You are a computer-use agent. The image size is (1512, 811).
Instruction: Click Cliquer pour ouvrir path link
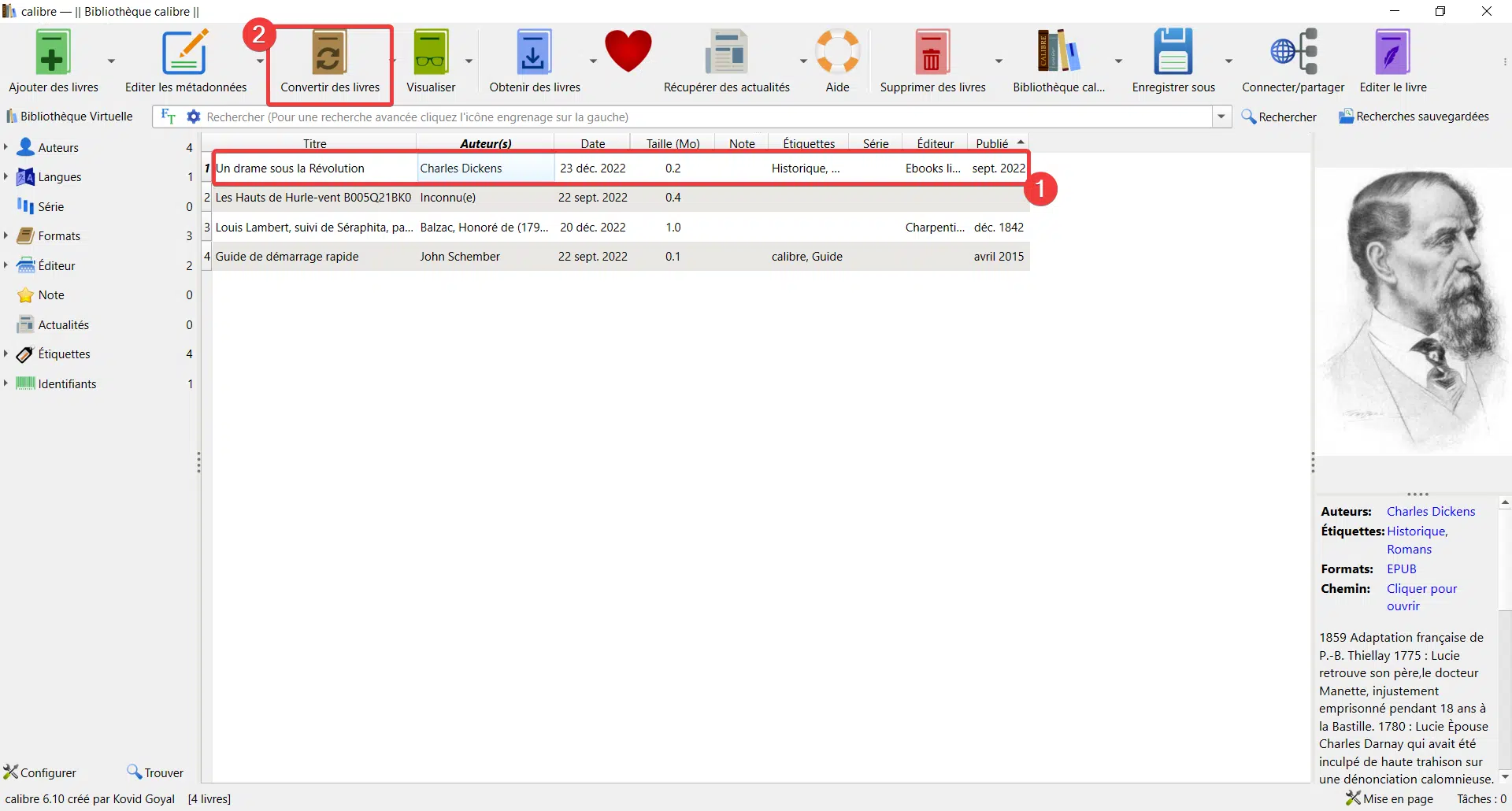pos(1421,598)
